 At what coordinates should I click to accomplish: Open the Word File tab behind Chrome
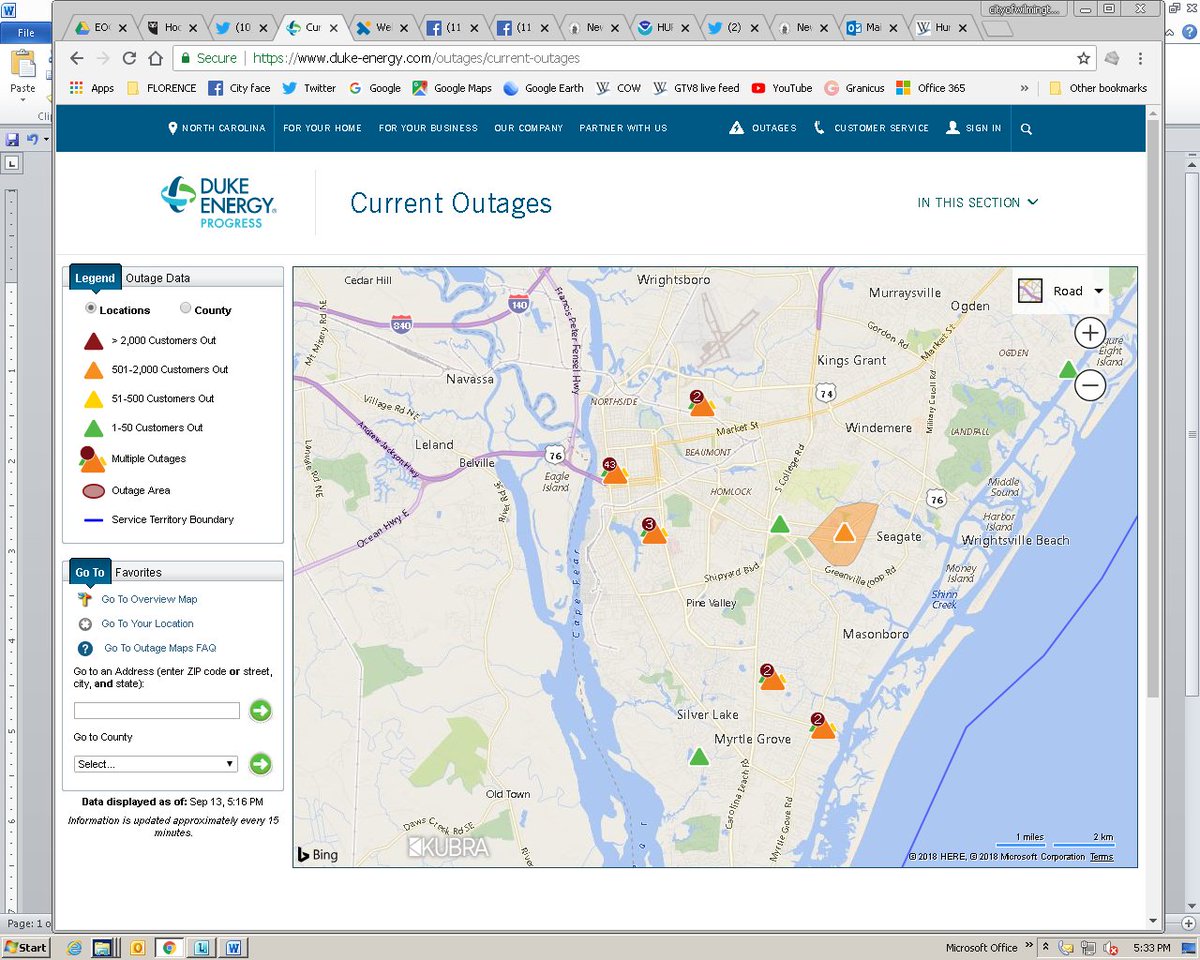pyautogui.click(x=26, y=32)
